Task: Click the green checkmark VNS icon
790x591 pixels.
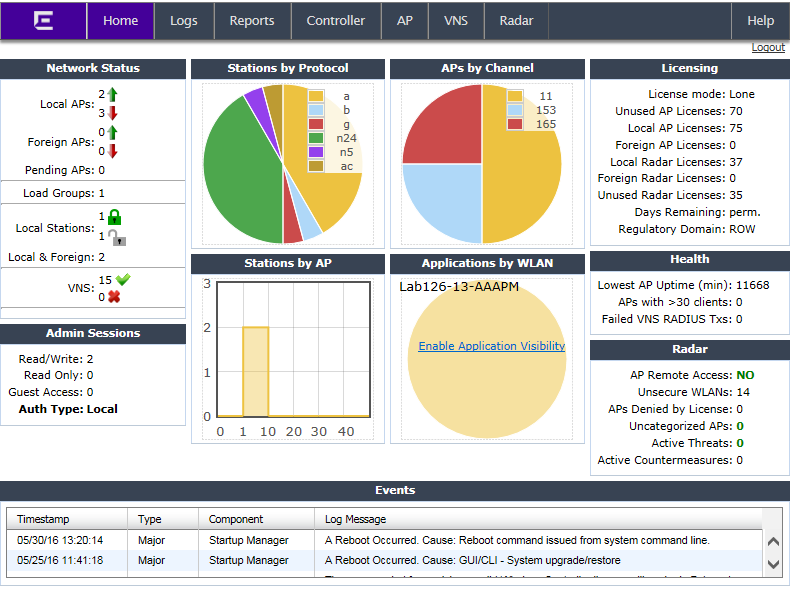Action: point(123,280)
